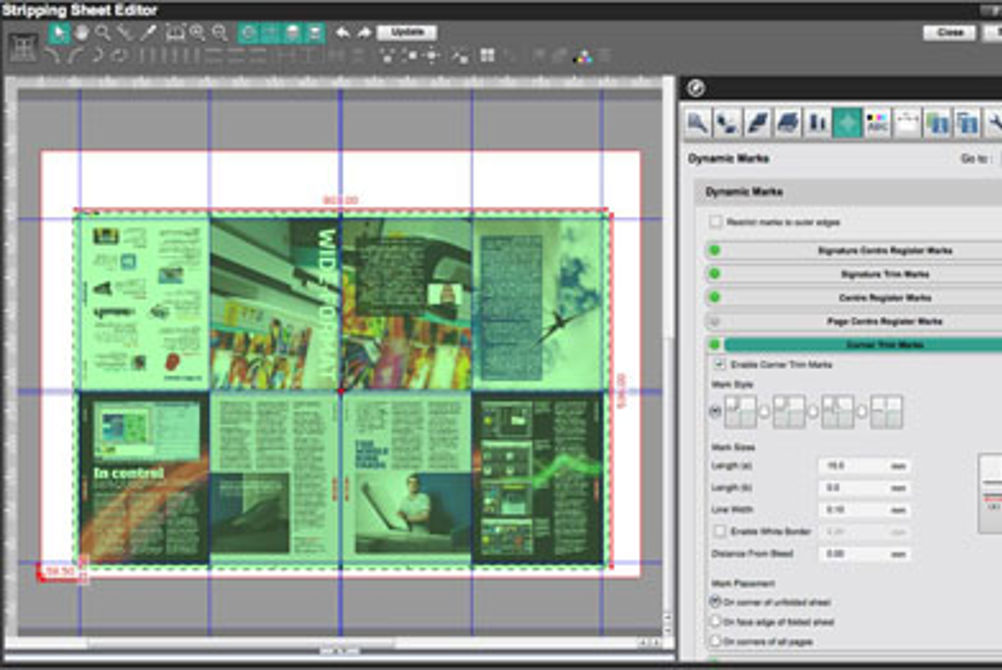The width and height of the screenshot is (1002, 670).
Task: Select the fourth mark style radio button
Action: pyautogui.click(x=861, y=411)
